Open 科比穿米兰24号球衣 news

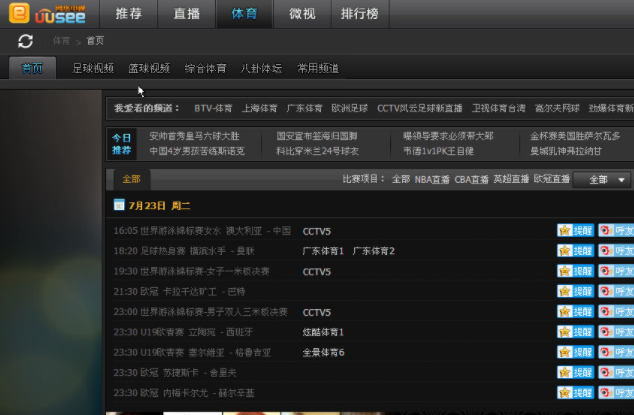317,151
